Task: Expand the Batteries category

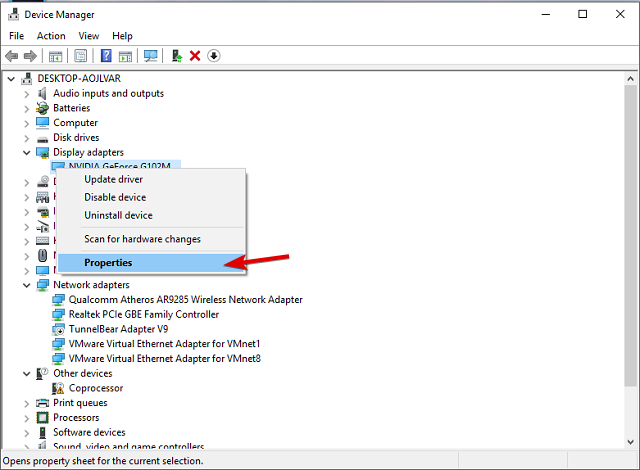Action: coord(27,109)
